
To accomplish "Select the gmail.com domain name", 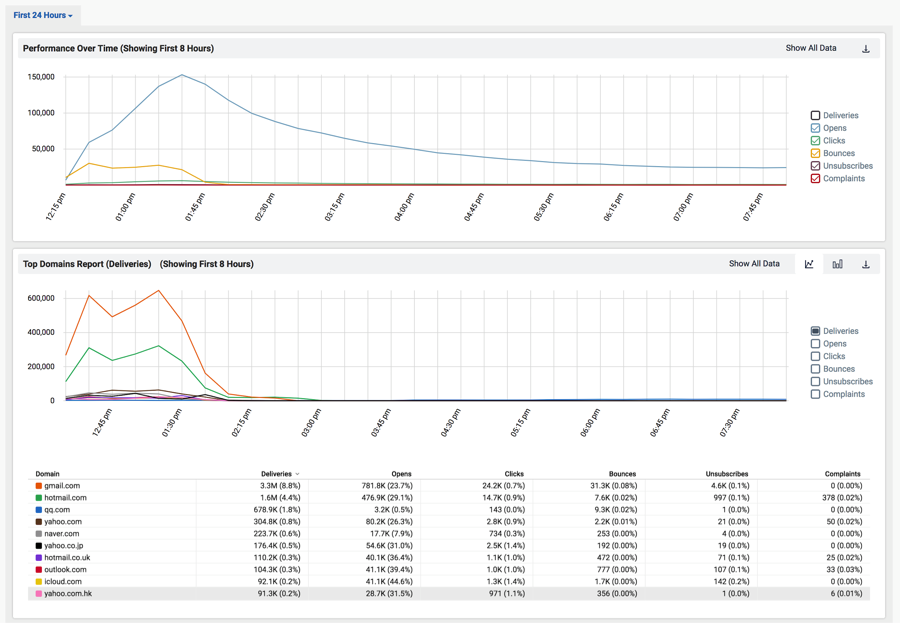I will [62, 486].
